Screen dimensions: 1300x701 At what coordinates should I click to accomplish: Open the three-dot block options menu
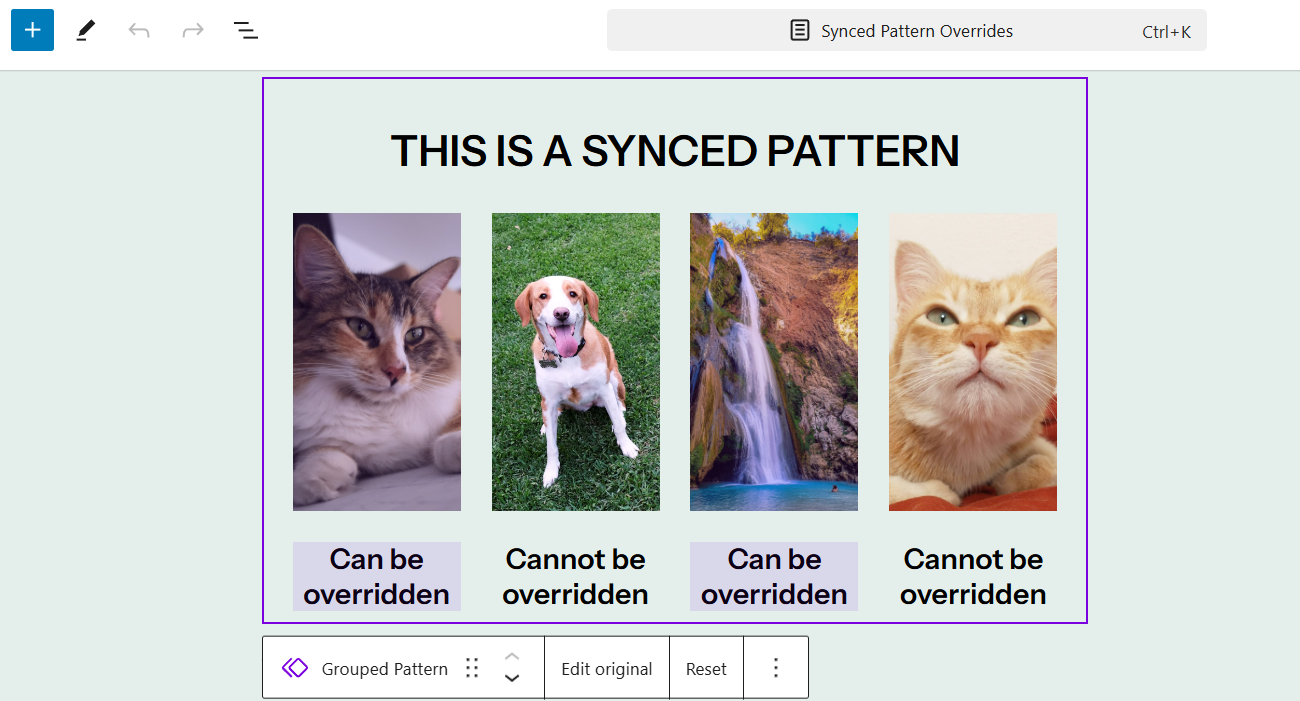(x=776, y=668)
